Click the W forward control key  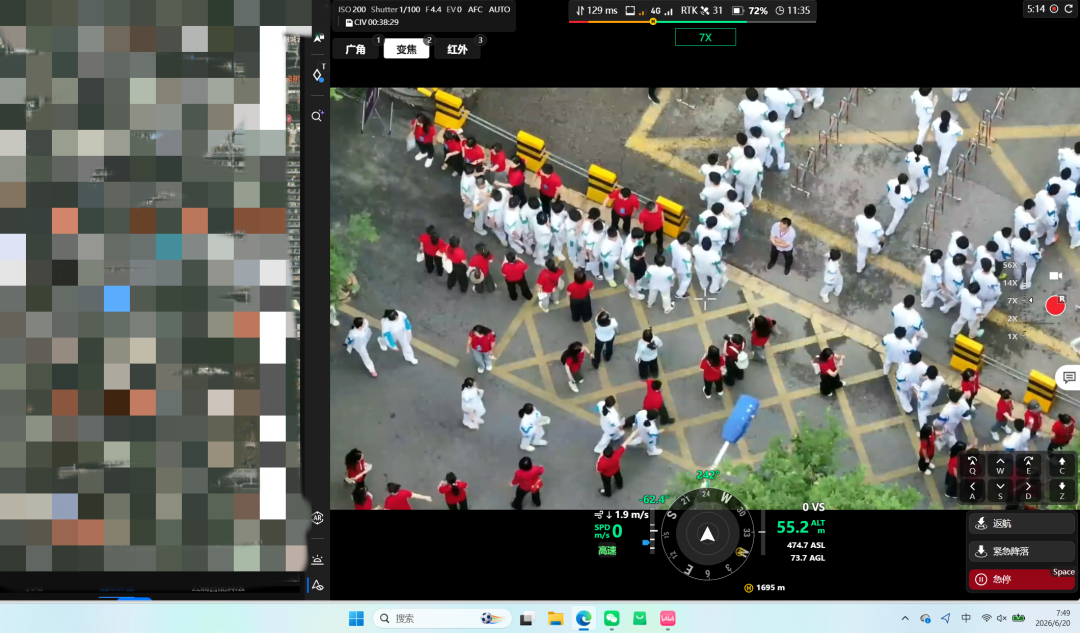pos(1000,466)
